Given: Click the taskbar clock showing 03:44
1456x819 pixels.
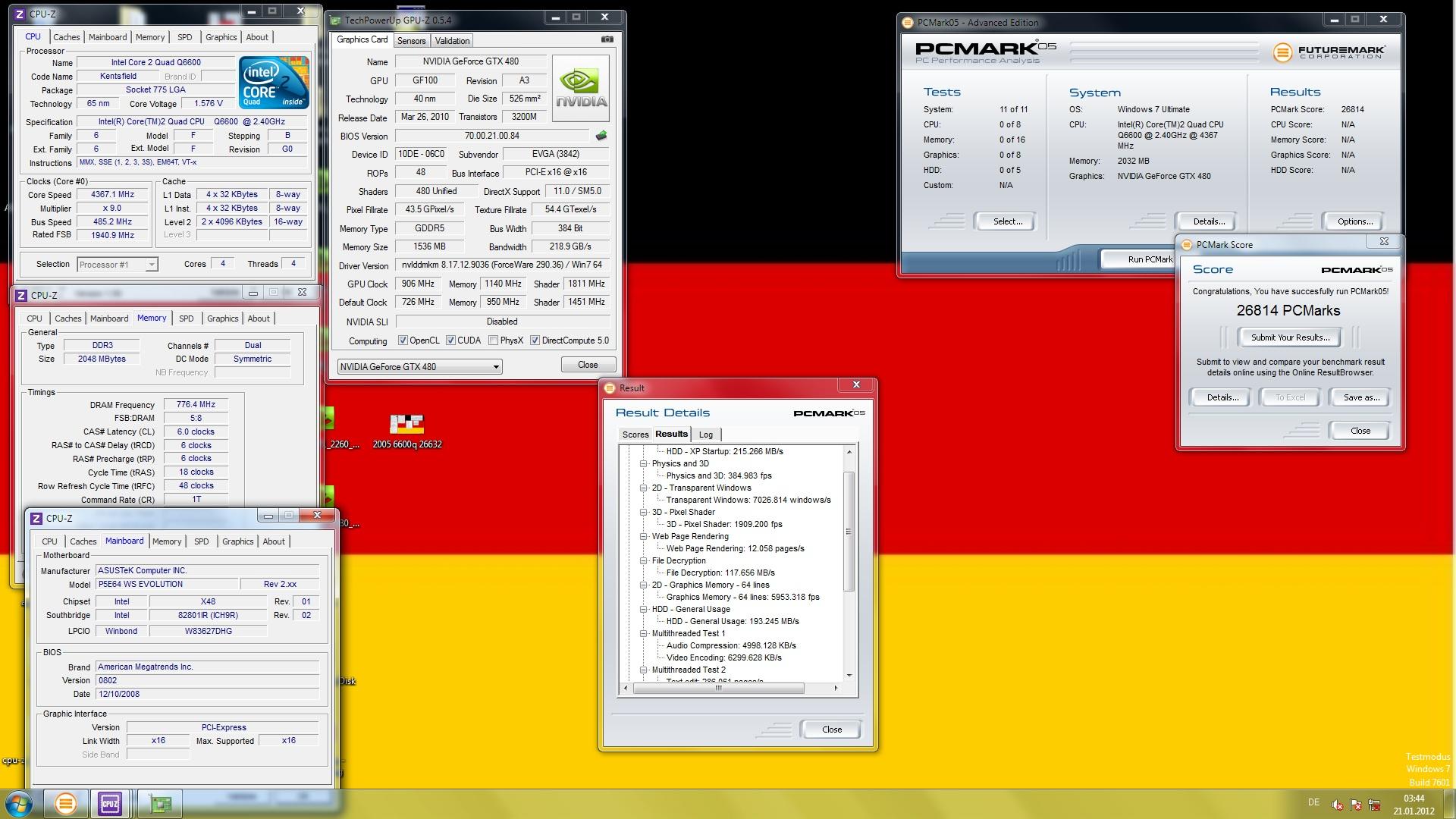Looking at the screenshot, I should pyautogui.click(x=1414, y=805).
